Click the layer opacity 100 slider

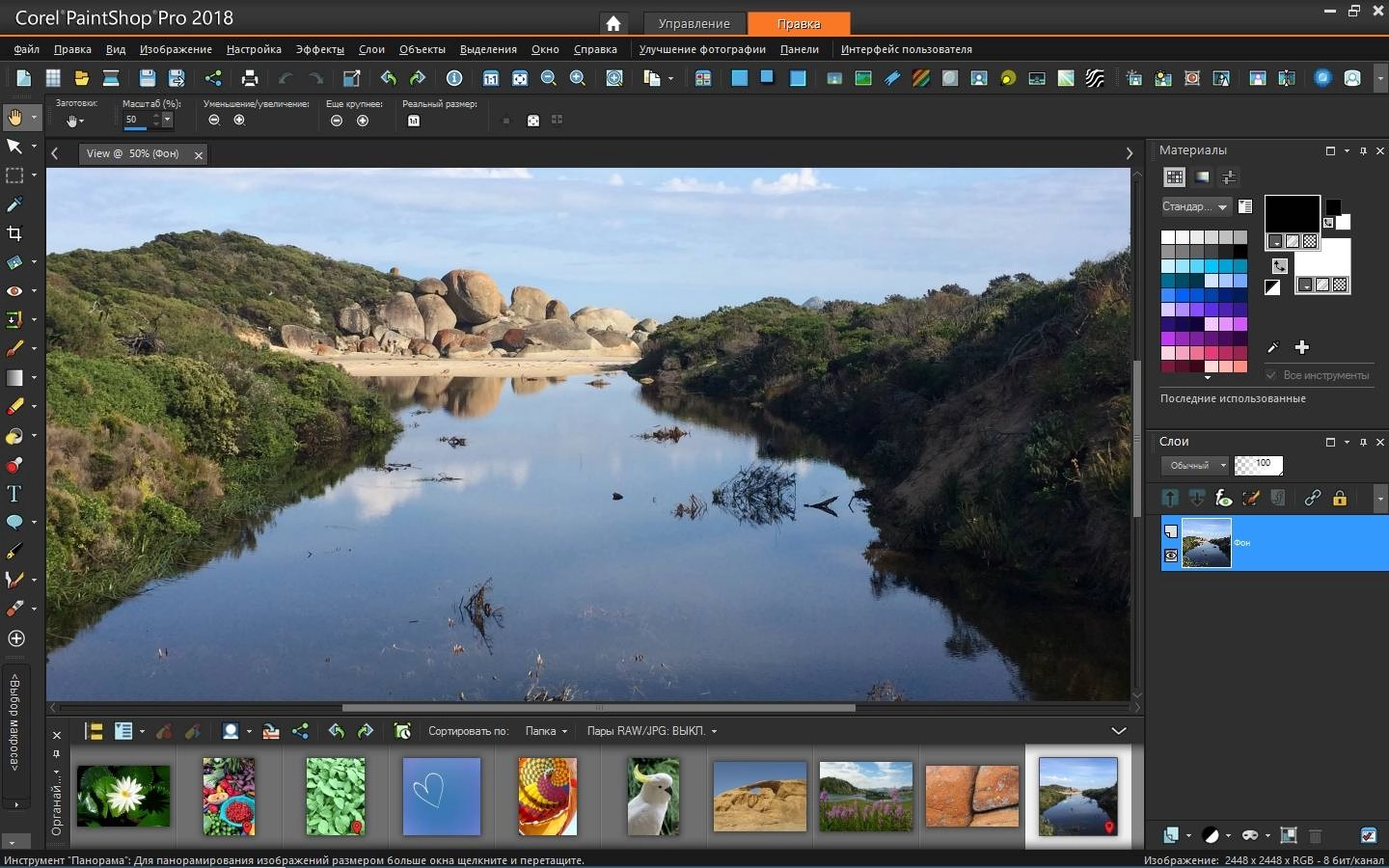(x=1259, y=465)
